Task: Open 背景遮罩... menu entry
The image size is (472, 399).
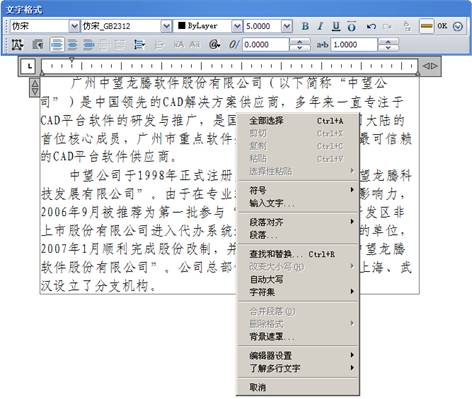Action: coord(298,337)
